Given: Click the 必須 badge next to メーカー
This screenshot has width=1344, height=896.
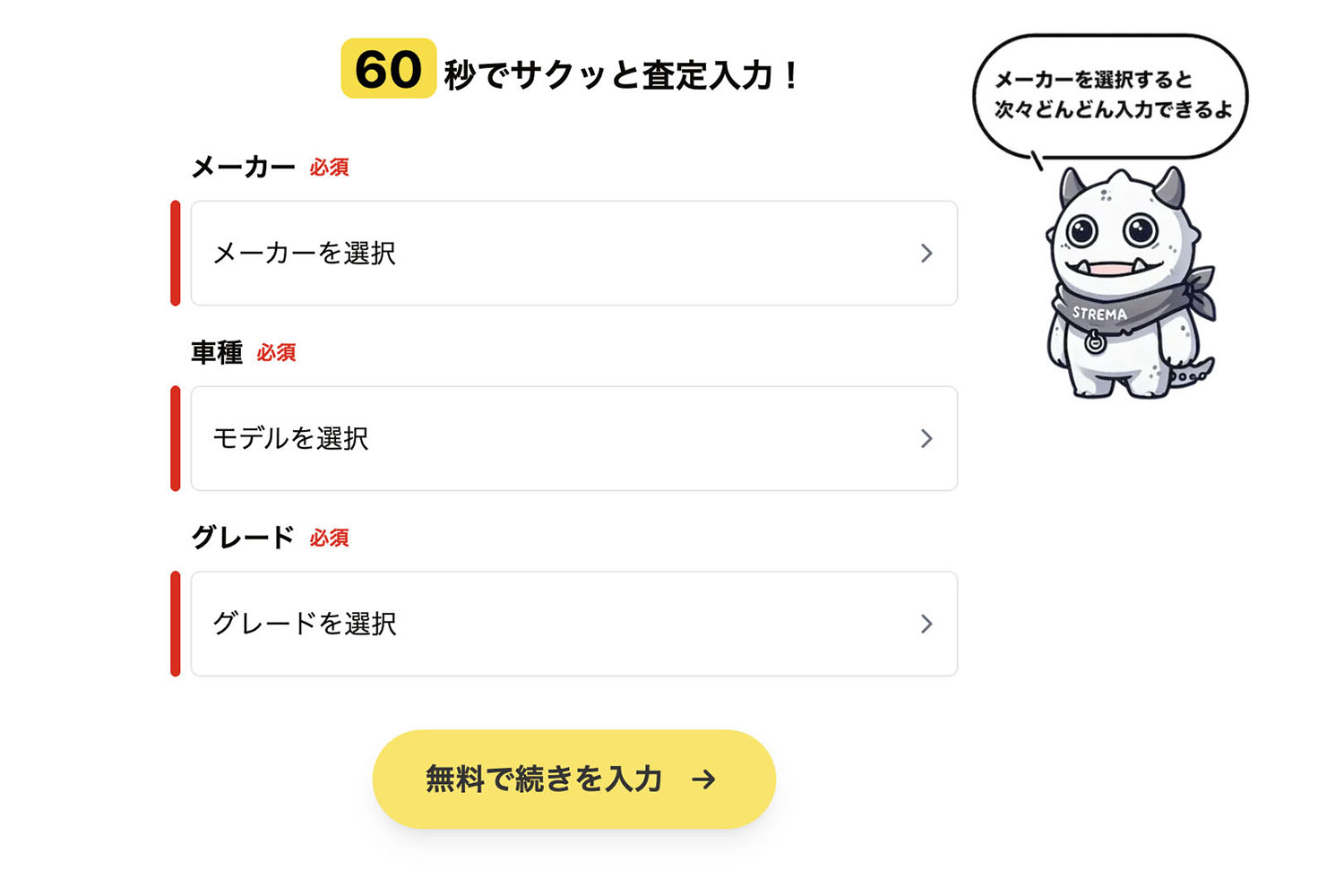Looking at the screenshot, I should (329, 168).
